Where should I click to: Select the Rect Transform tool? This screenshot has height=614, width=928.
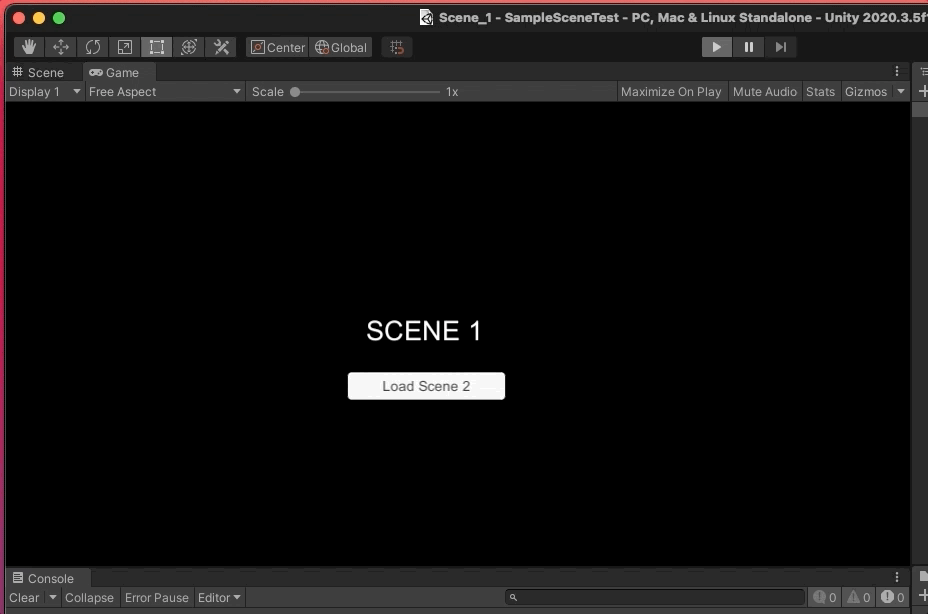tap(156, 47)
